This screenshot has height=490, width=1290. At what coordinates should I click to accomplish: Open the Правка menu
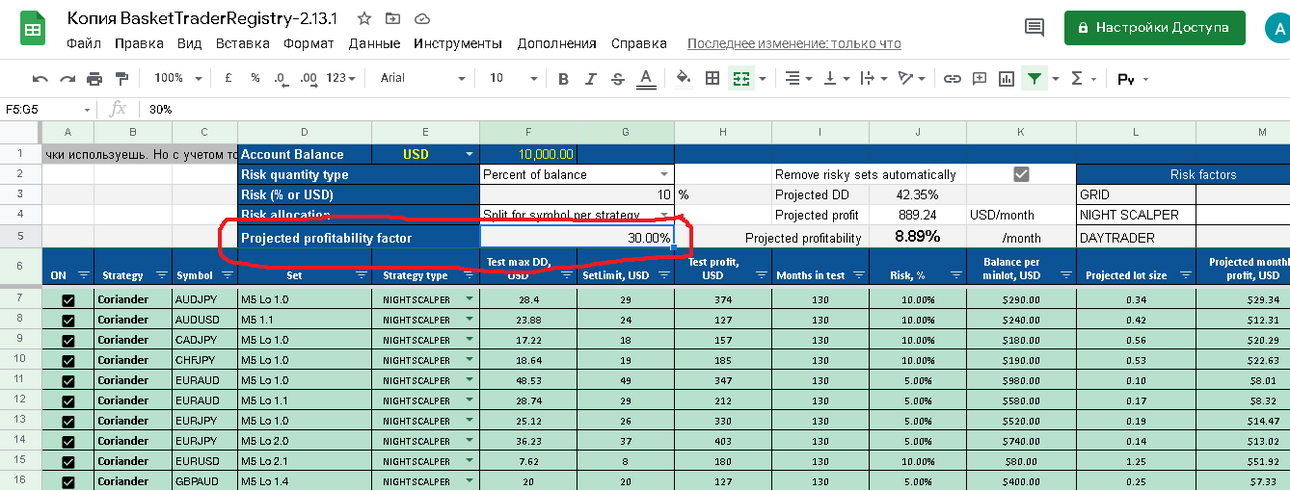coord(139,43)
